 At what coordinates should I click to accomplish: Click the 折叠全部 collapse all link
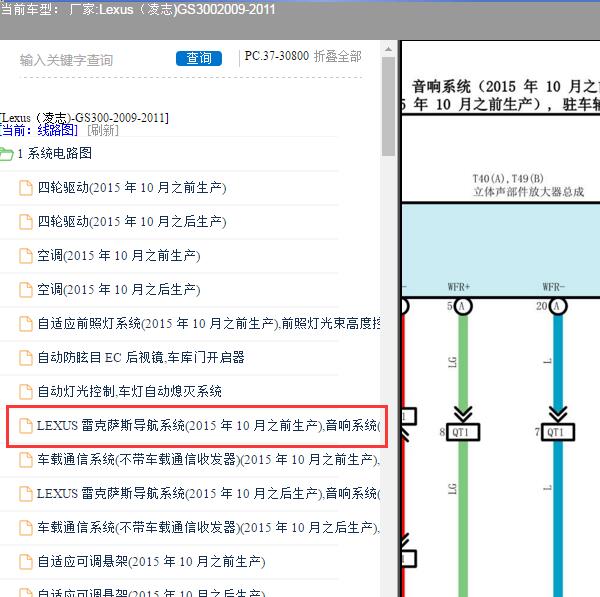[338, 56]
